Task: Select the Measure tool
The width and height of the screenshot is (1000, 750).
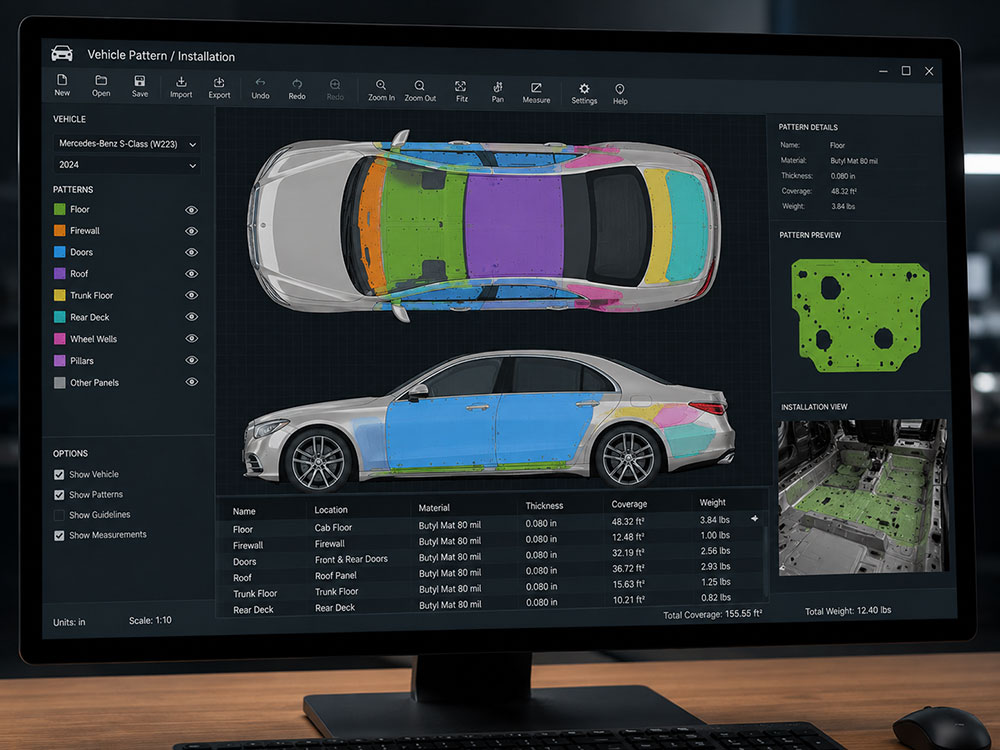Action: (x=536, y=93)
